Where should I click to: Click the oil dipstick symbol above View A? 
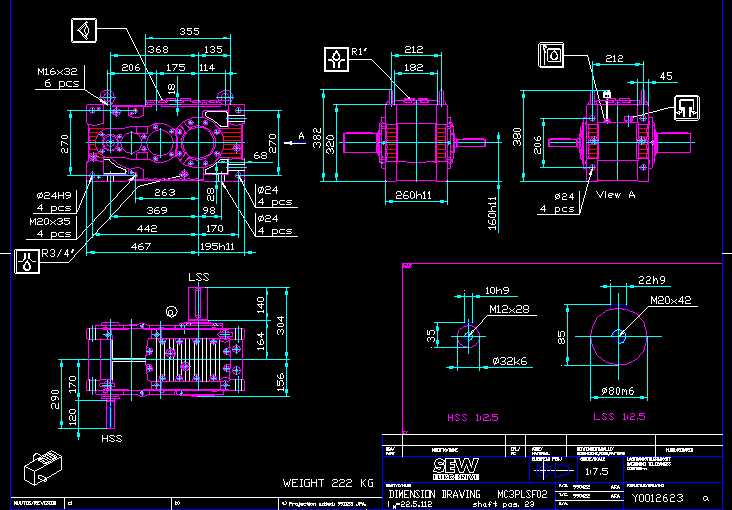pos(551,55)
